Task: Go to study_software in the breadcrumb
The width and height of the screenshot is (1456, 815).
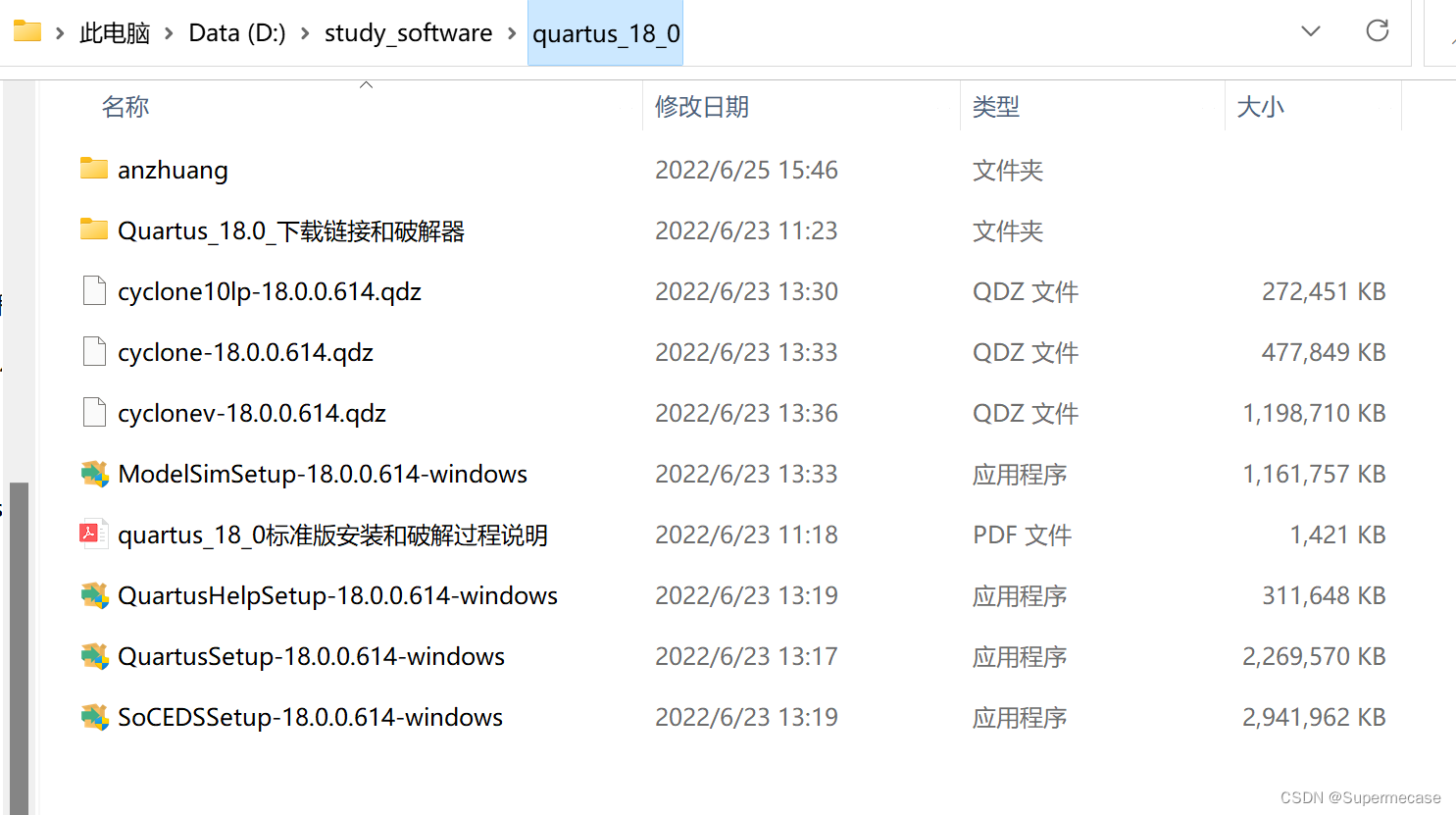Action: coord(408,31)
